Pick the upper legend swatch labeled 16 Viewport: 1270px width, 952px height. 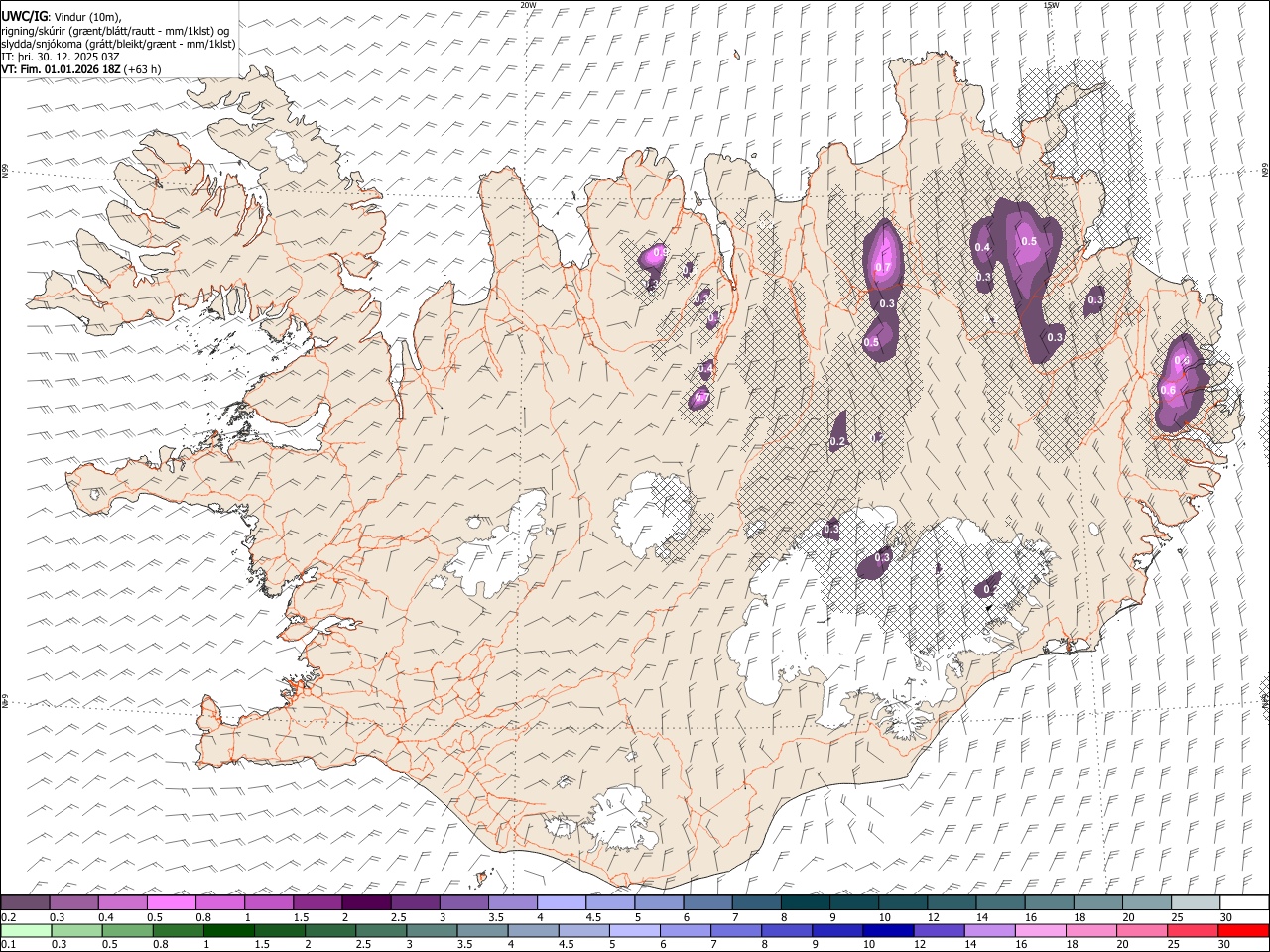tap(1050, 902)
